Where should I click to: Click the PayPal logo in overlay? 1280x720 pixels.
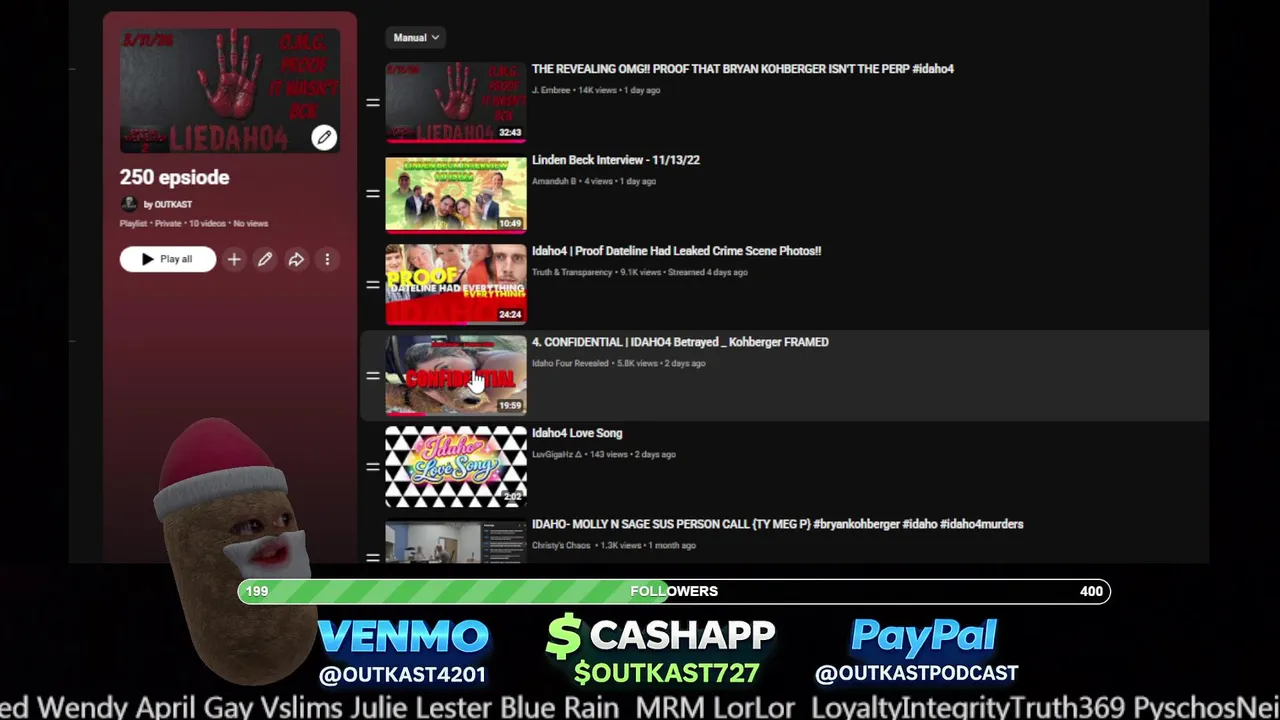click(923, 636)
